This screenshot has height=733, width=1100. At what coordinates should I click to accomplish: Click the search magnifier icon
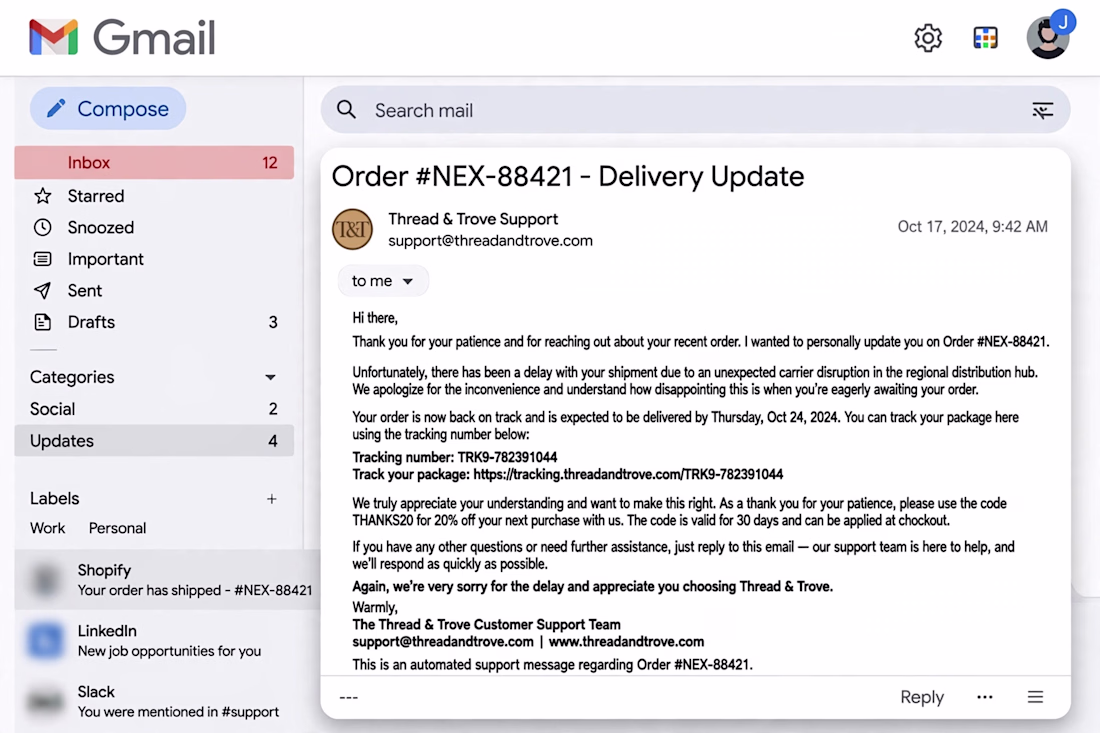(x=346, y=109)
